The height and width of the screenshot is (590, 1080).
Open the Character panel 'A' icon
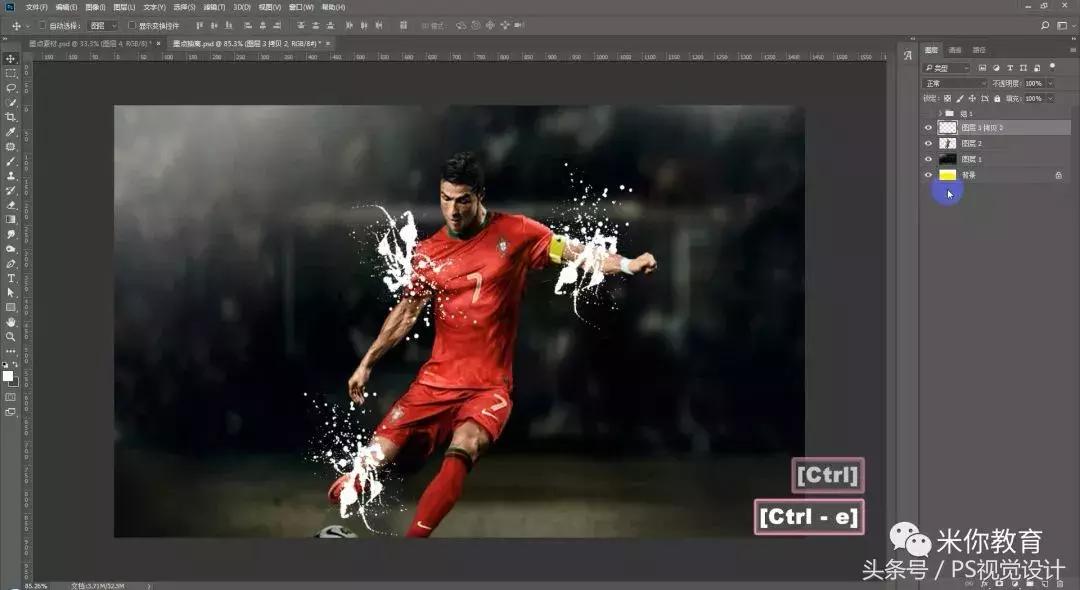[908, 55]
